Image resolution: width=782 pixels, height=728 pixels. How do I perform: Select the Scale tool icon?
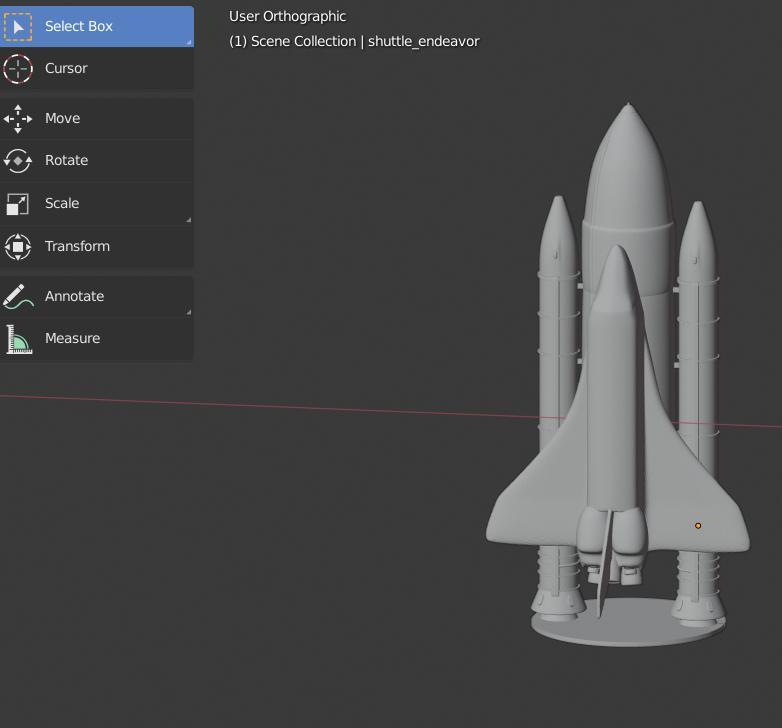click(18, 204)
